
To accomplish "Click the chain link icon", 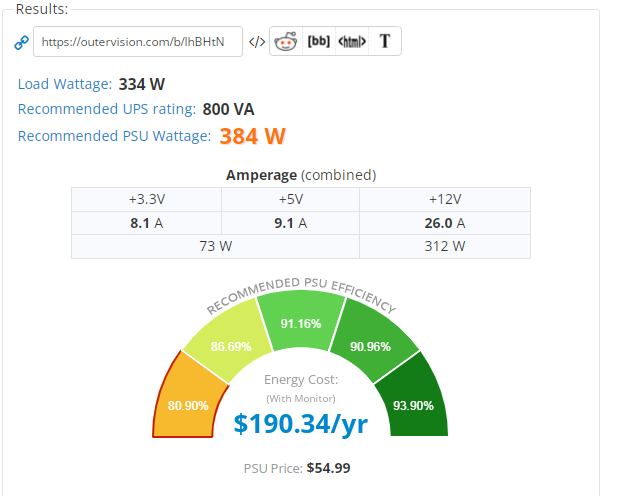I will (x=21, y=43).
